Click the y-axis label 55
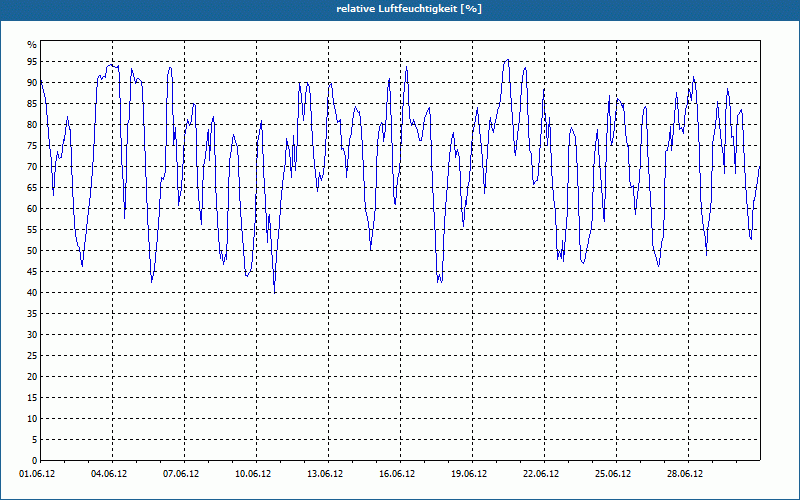The image size is (800, 500). (x=32, y=230)
